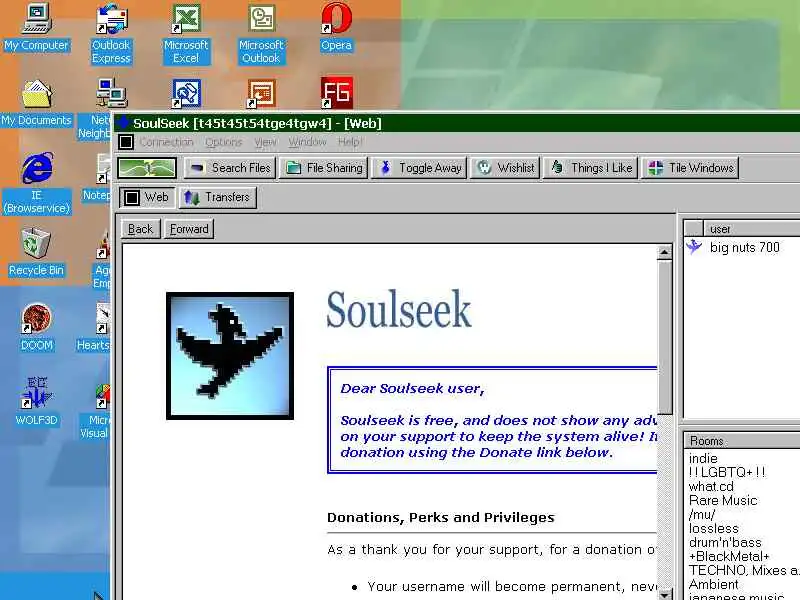Click the Forward button
This screenshot has height=600, width=800.
[189, 229]
